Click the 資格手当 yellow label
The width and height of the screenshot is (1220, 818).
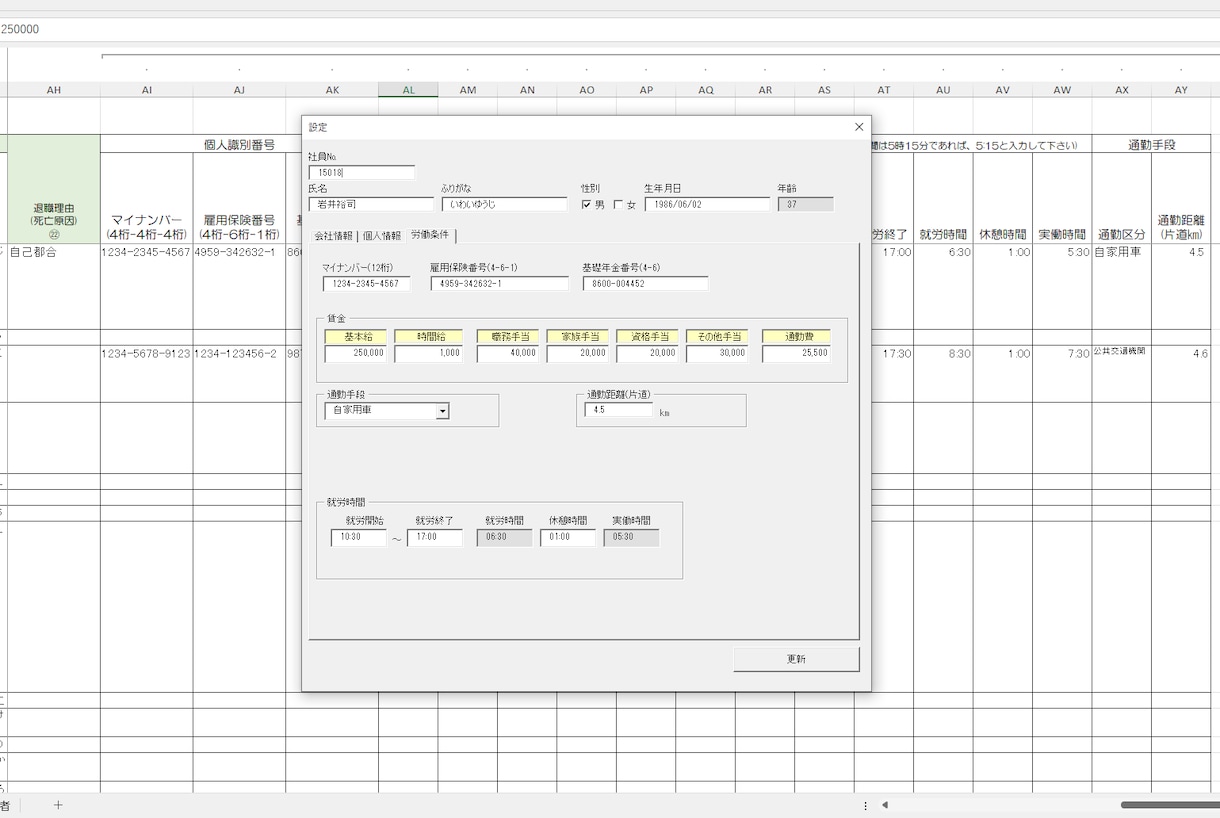click(x=647, y=337)
